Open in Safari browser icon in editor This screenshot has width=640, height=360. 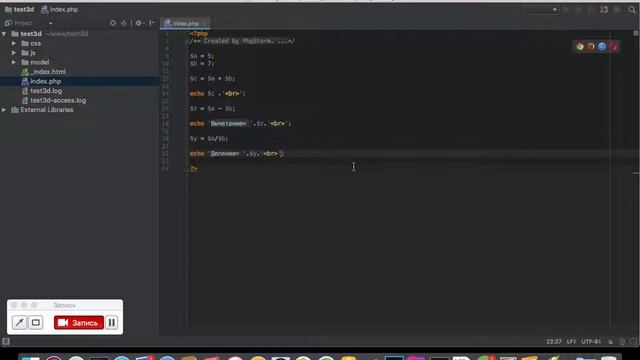[x=602, y=47]
